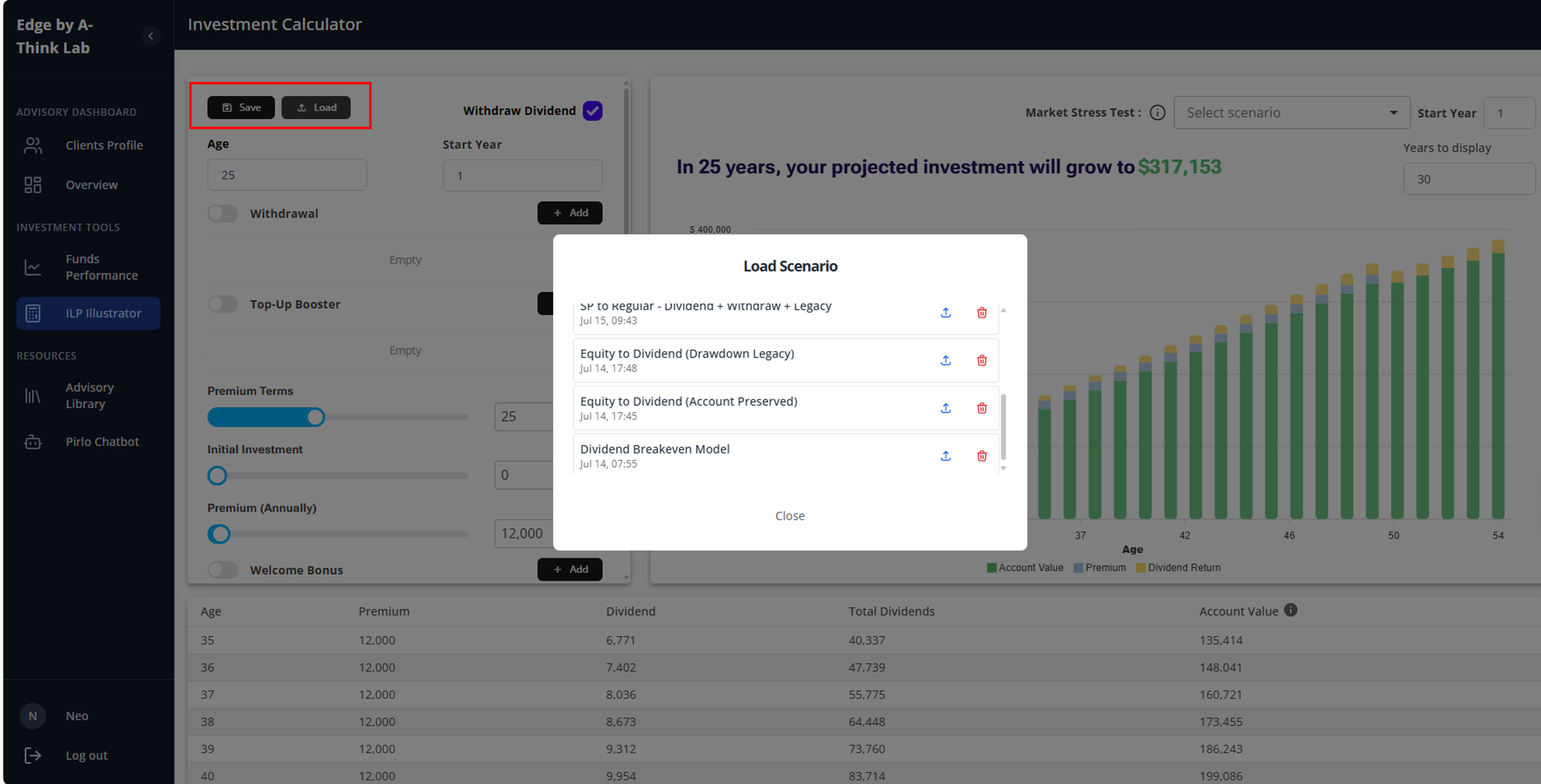Close the Load Scenario dialog
Image resolution: width=1541 pixels, height=784 pixels.
(790, 516)
